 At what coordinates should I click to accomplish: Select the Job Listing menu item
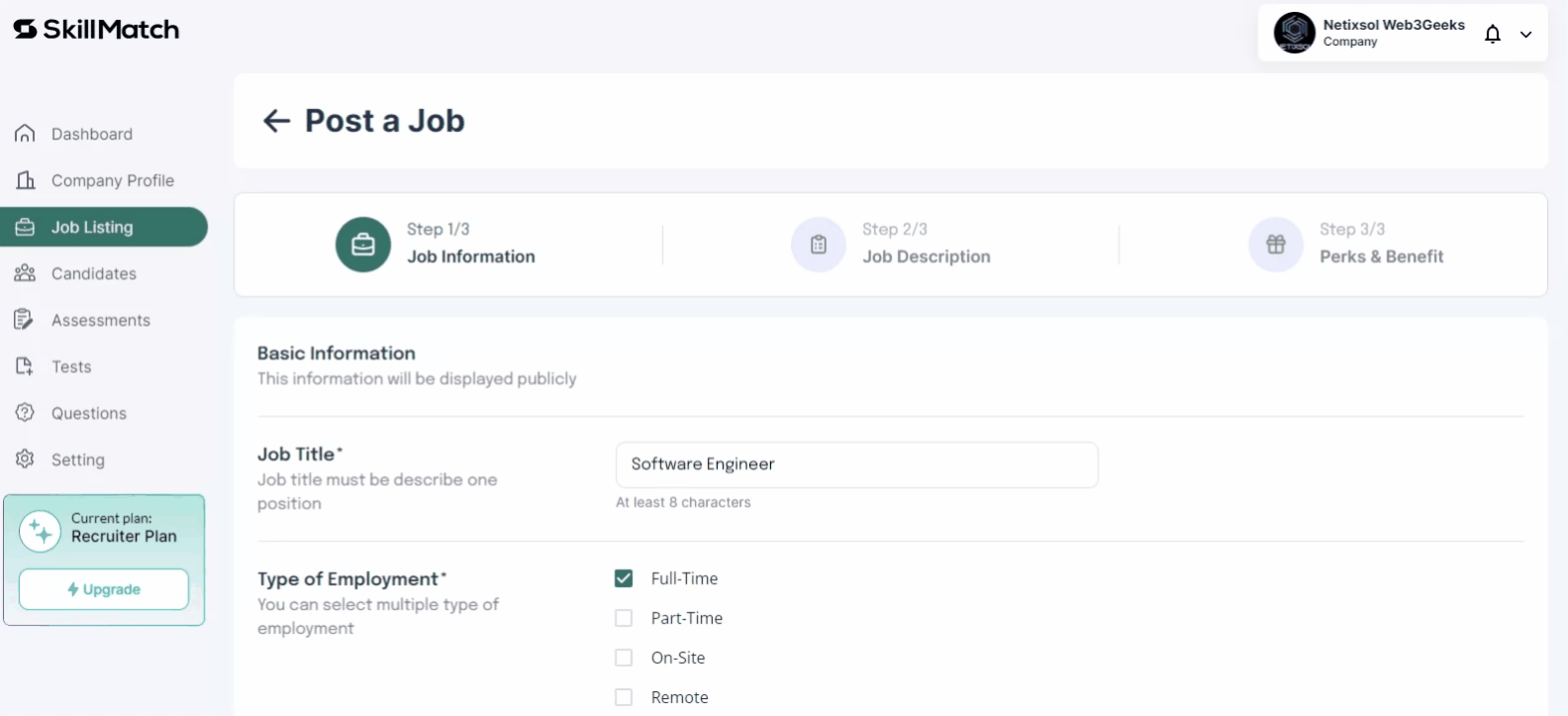tap(104, 227)
